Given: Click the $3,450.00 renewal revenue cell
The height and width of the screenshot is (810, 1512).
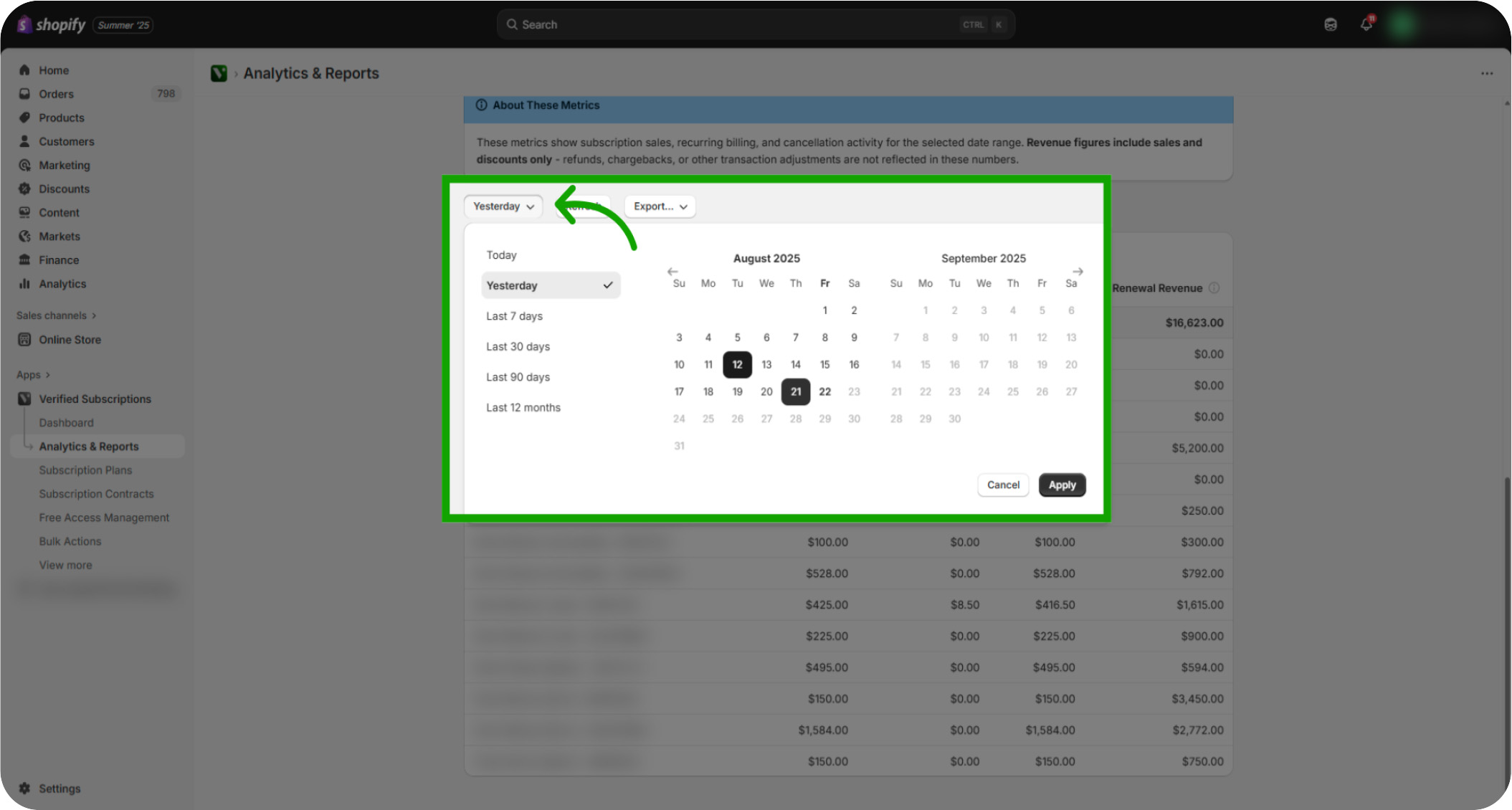Looking at the screenshot, I should coord(1197,698).
